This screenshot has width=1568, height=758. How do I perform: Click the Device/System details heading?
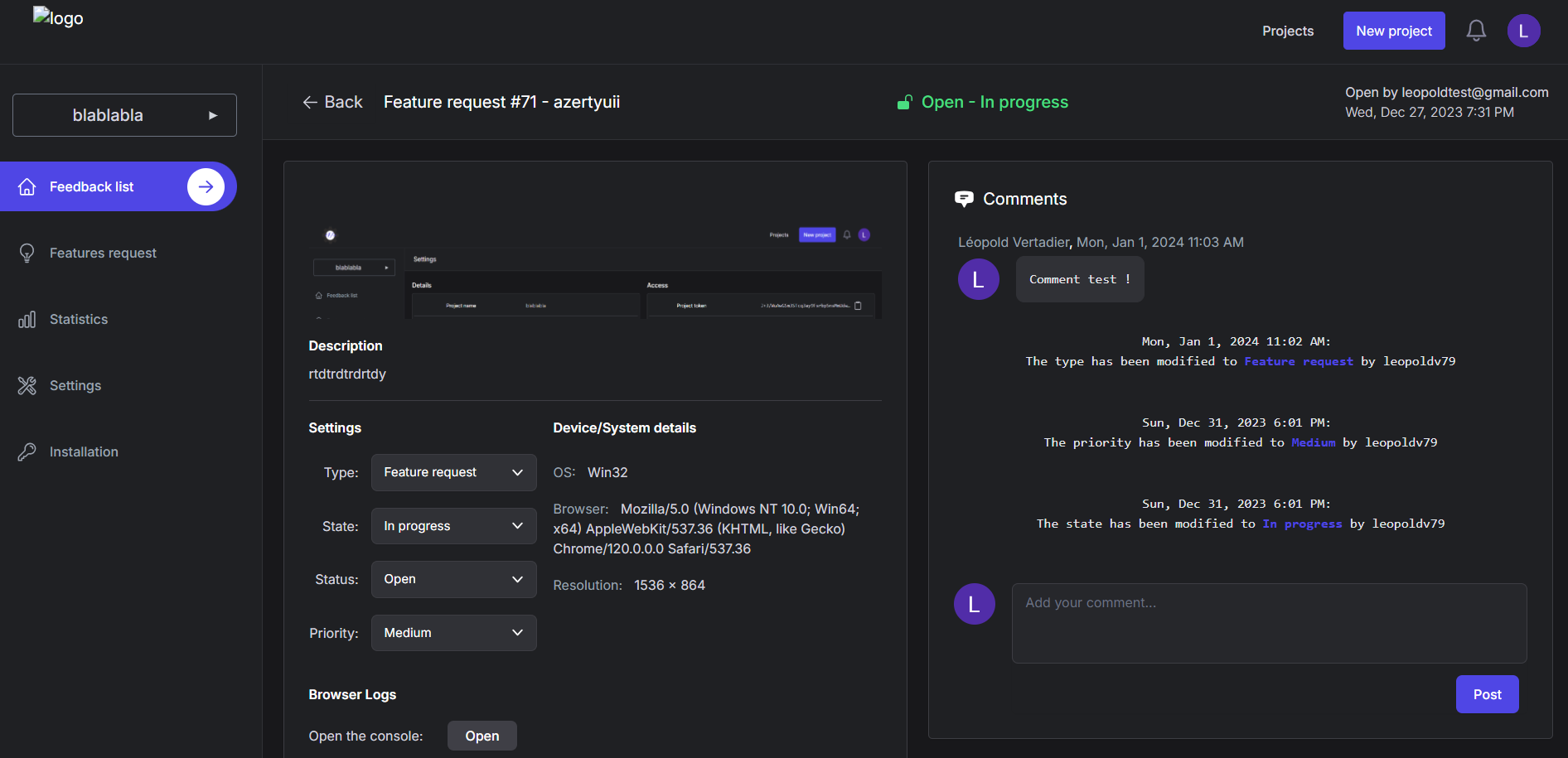tap(625, 427)
